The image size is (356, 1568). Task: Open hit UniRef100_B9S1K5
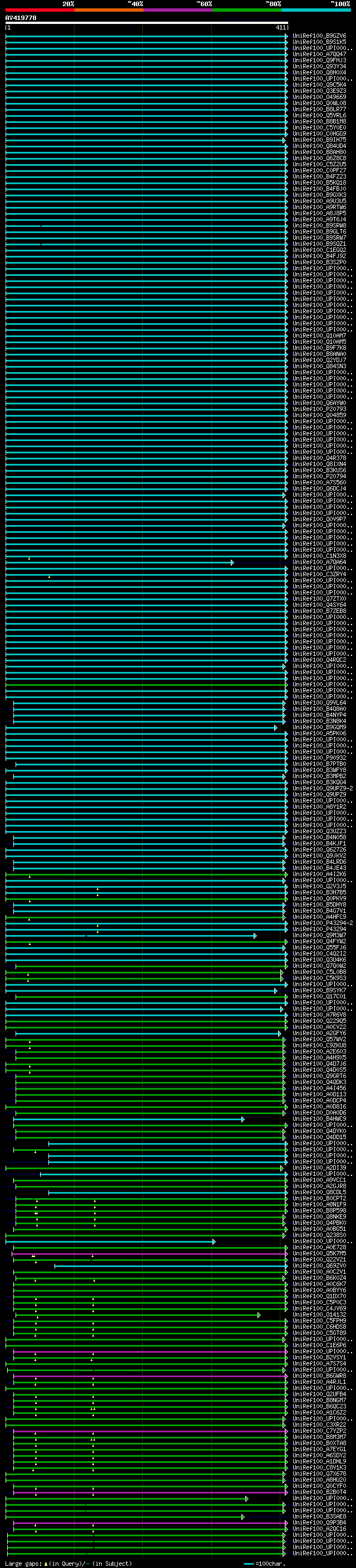pyautogui.click(x=319, y=42)
